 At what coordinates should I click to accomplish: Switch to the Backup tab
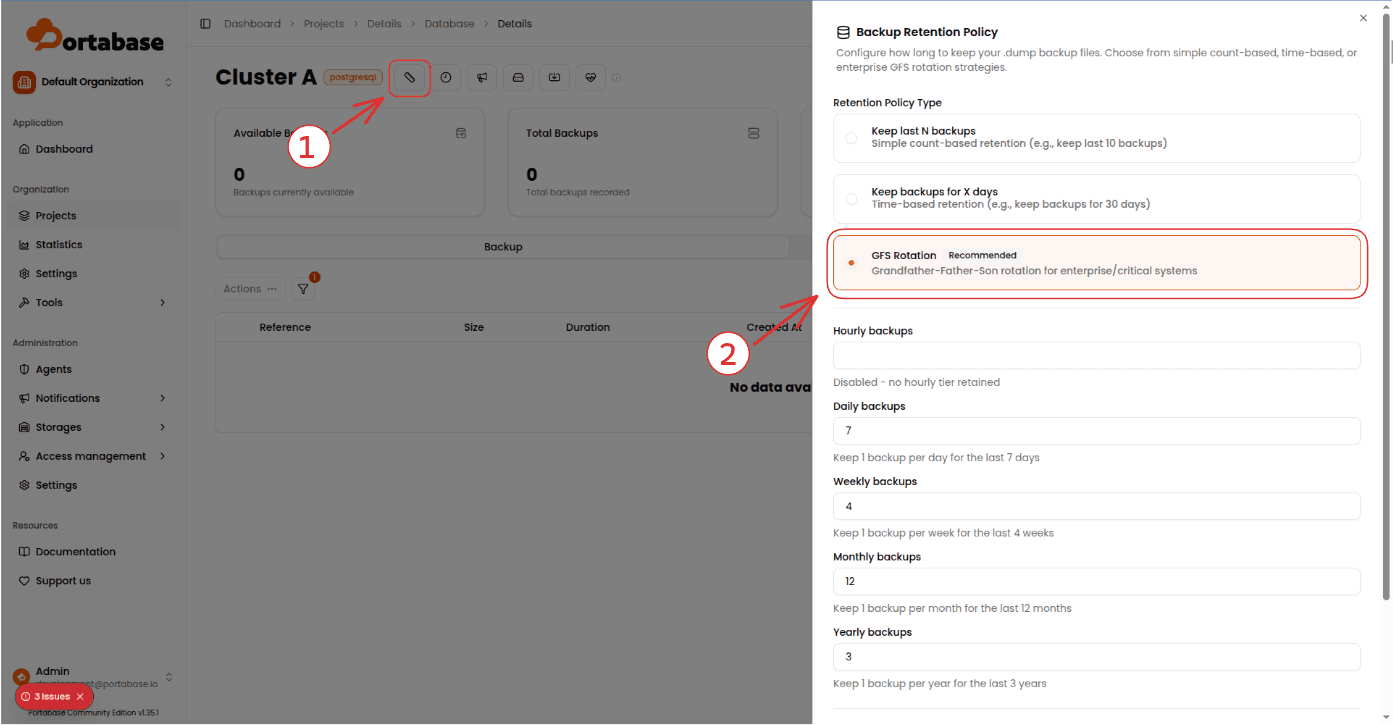(x=503, y=247)
